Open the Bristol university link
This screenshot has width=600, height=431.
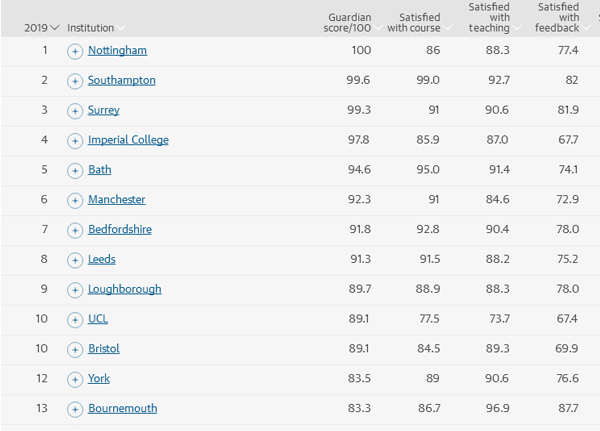(104, 349)
